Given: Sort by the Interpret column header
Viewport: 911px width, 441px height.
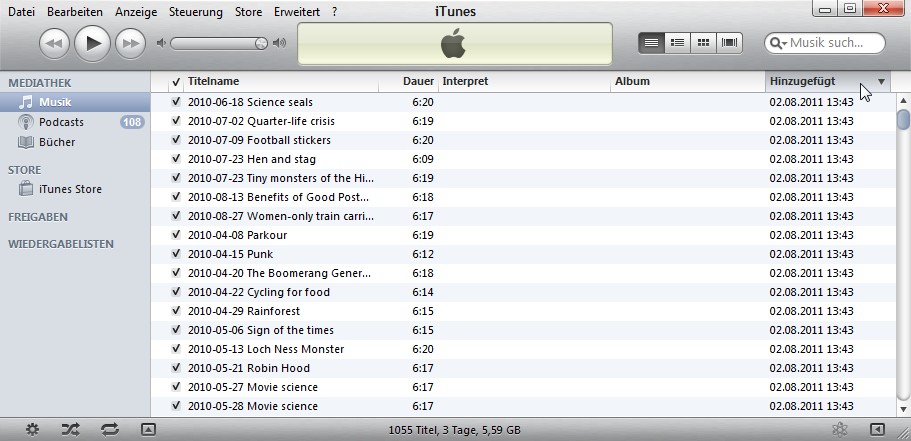Looking at the screenshot, I should tap(525, 81).
